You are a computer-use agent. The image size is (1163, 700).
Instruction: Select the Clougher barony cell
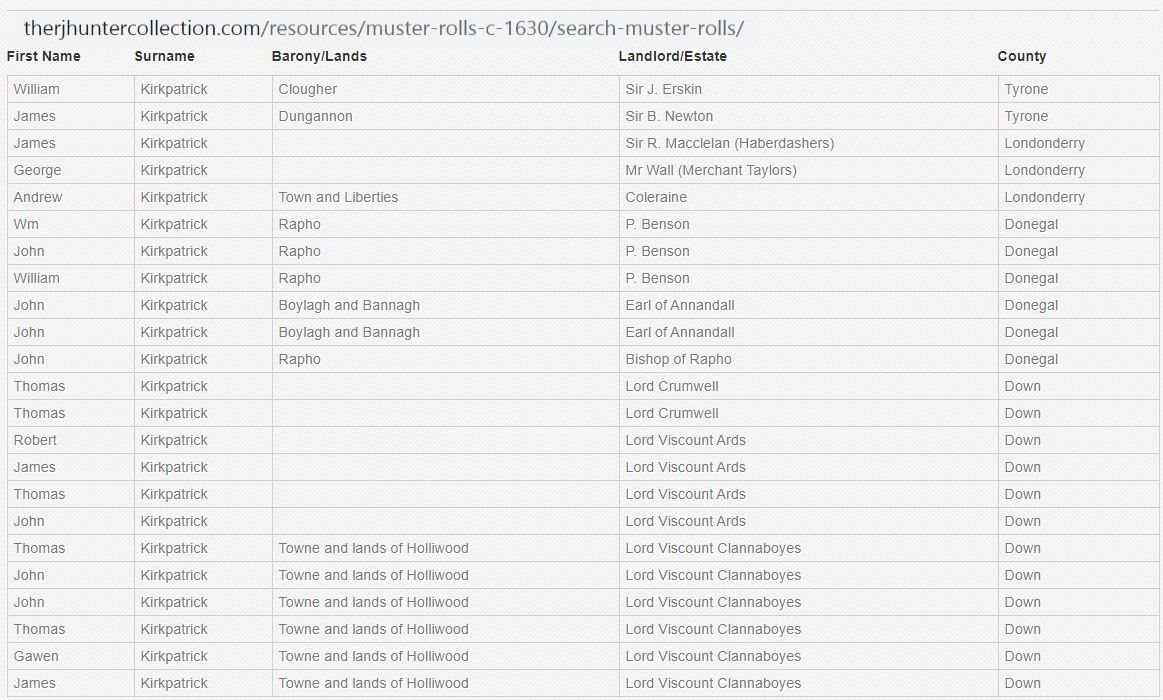tap(308, 89)
